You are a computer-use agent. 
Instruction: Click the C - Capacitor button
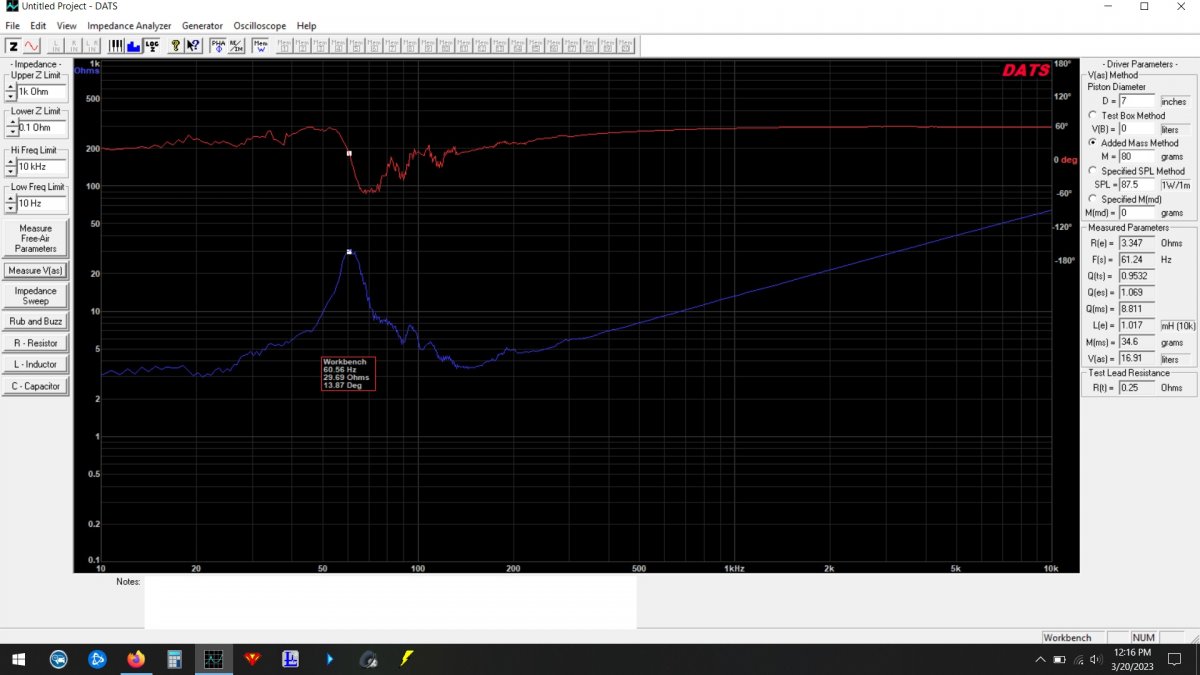36,386
